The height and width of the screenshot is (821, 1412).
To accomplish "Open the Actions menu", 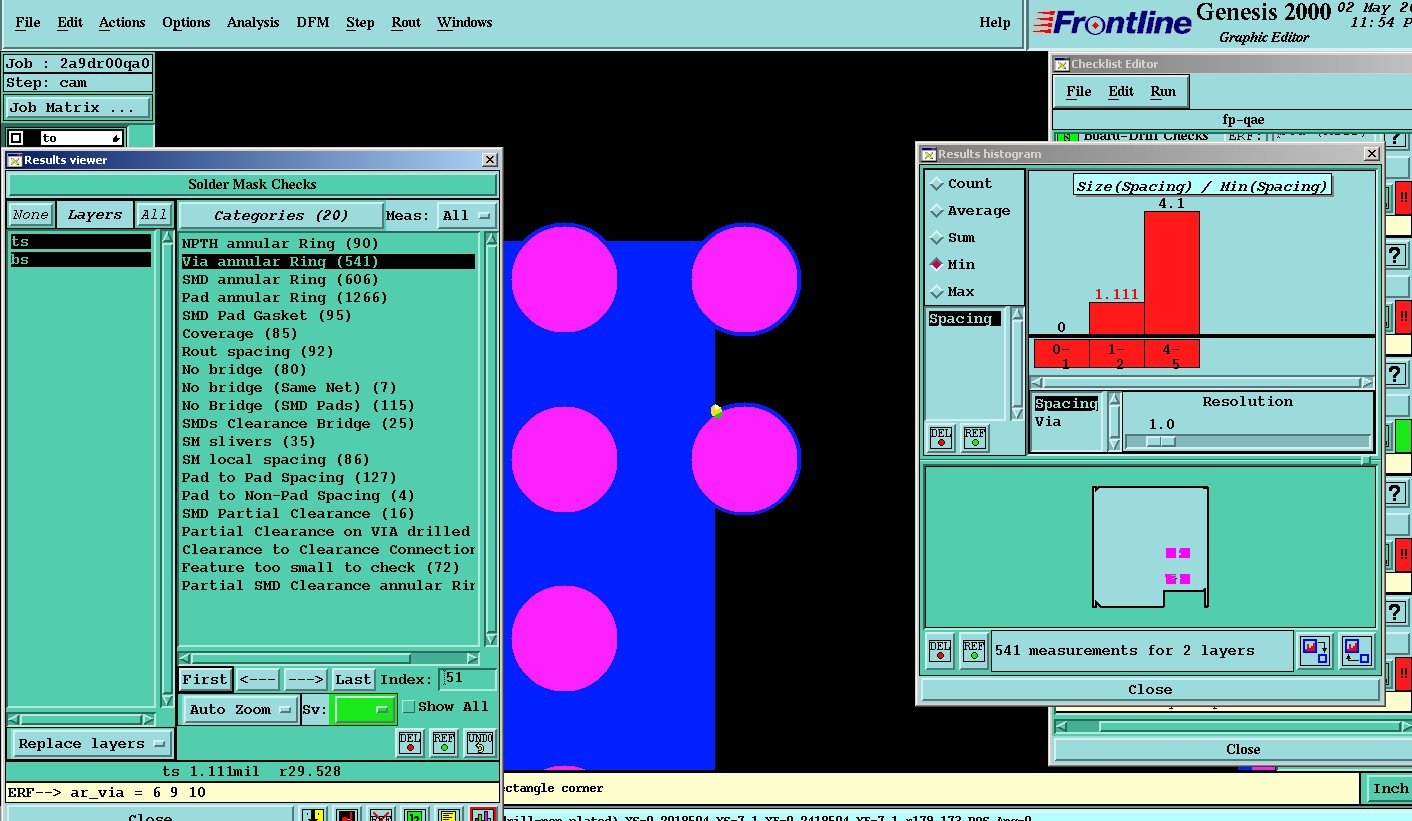I will [x=122, y=22].
